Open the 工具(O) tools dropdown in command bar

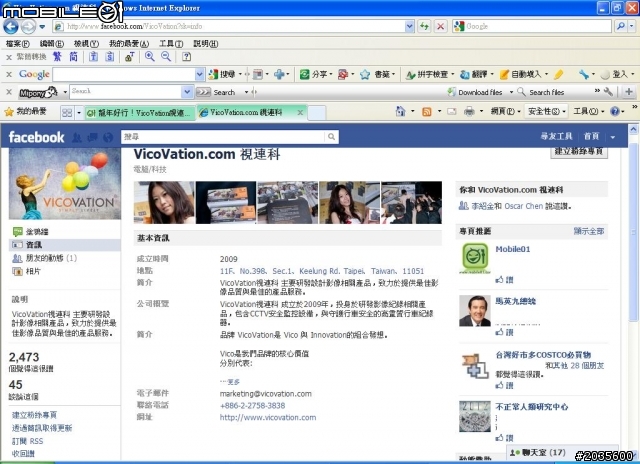click(x=588, y=111)
